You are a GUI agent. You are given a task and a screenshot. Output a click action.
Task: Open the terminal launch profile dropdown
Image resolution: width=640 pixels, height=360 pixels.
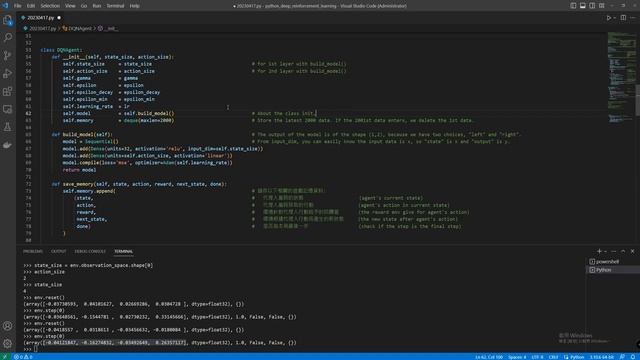[605, 251]
